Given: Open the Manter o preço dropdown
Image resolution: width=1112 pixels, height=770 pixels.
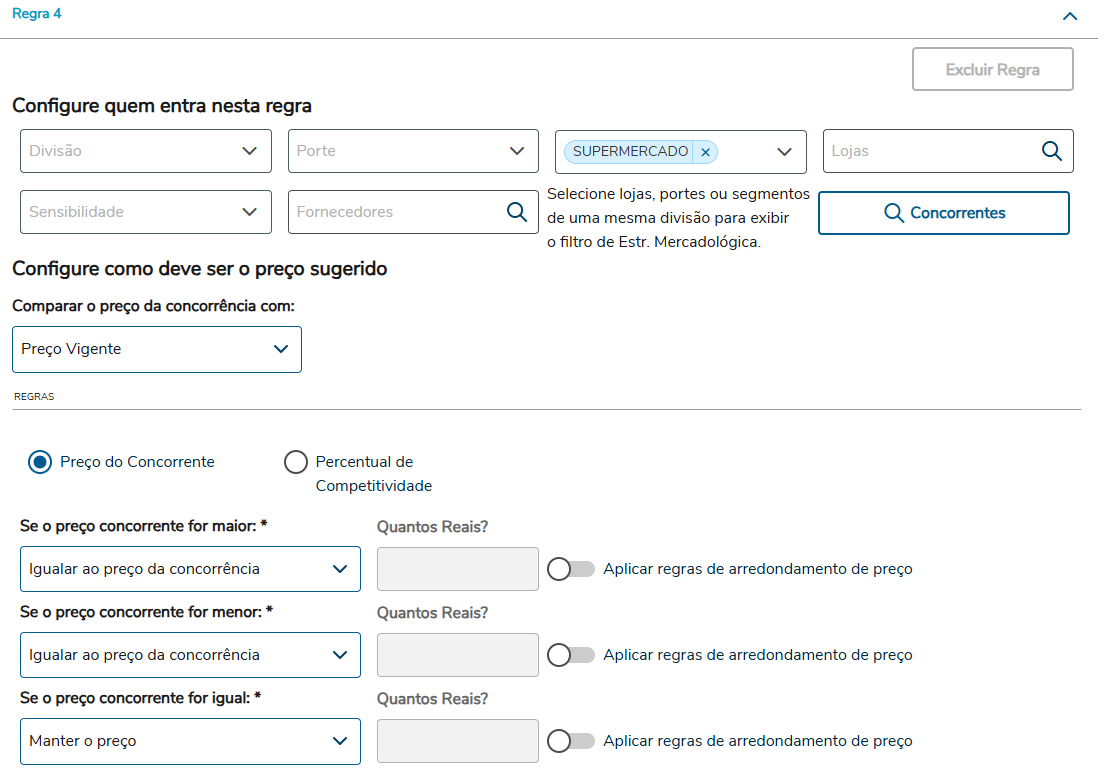Looking at the screenshot, I should (x=190, y=741).
